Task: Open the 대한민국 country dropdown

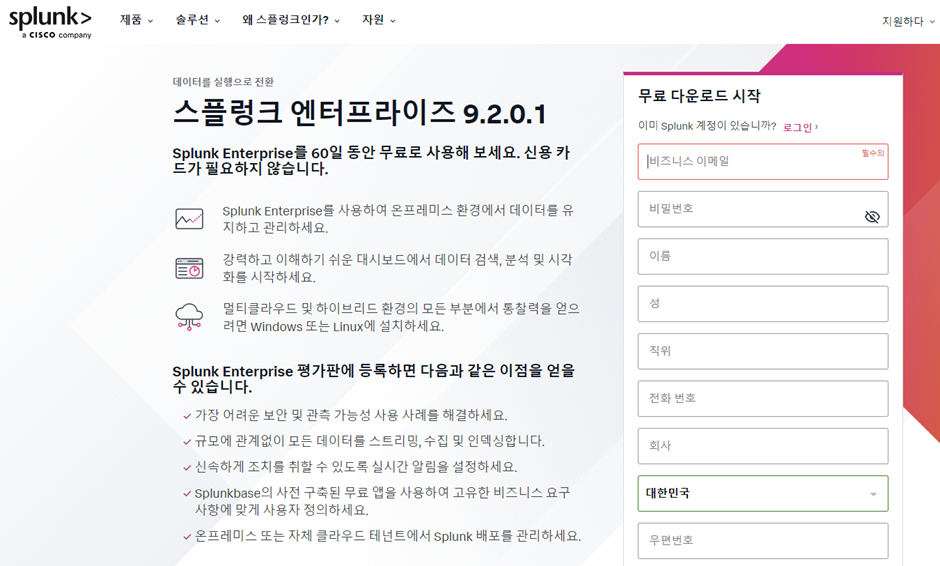Action: click(x=763, y=493)
